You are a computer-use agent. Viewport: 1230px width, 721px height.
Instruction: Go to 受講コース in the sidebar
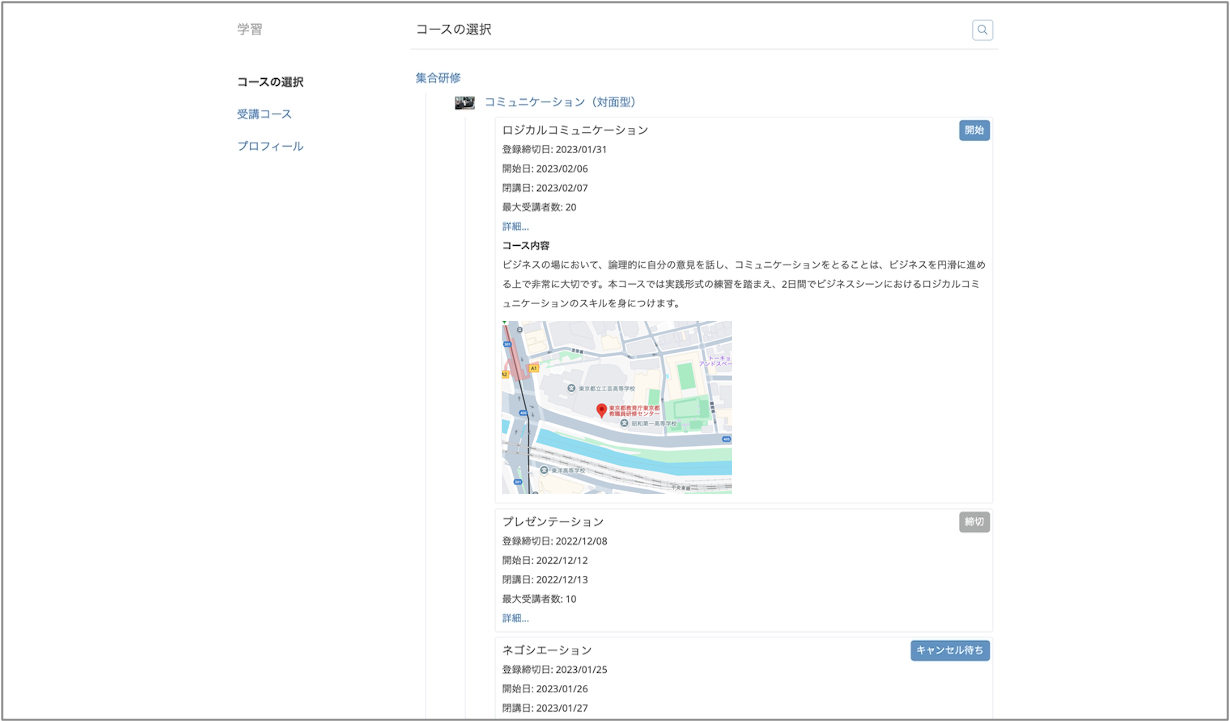tap(264, 114)
